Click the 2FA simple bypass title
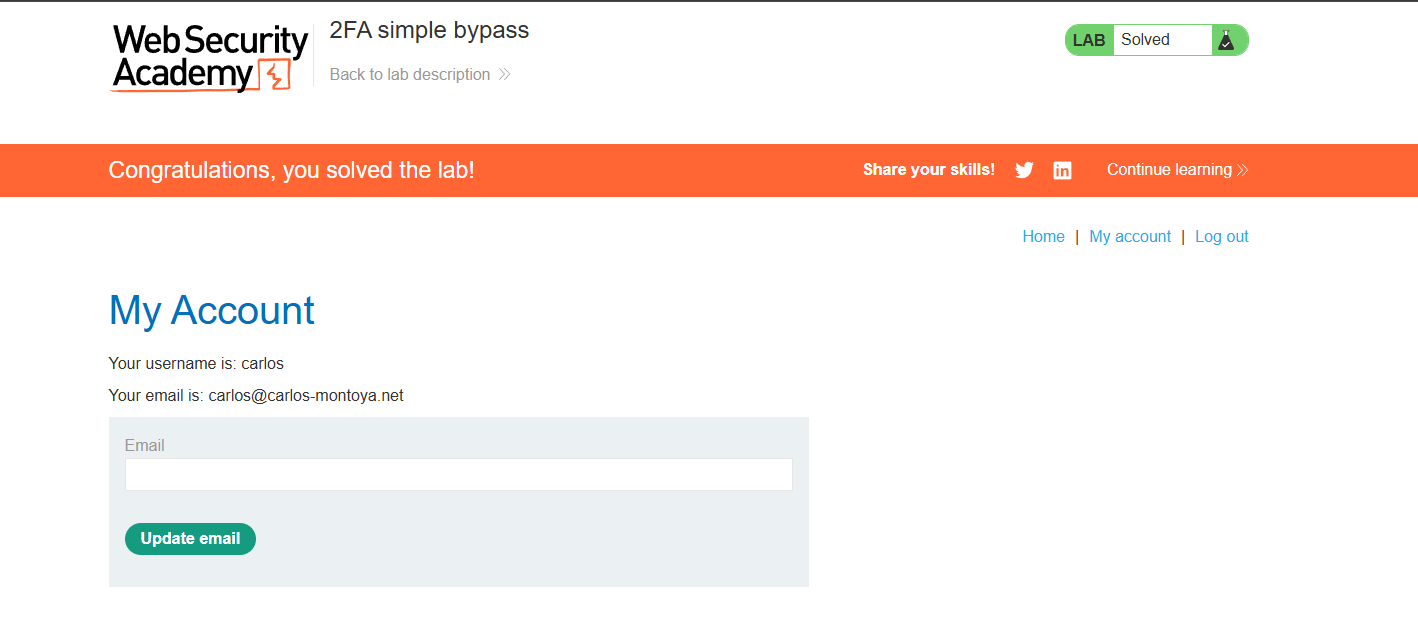This screenshot has height=618, width=1418. click(x=429, y=30)
